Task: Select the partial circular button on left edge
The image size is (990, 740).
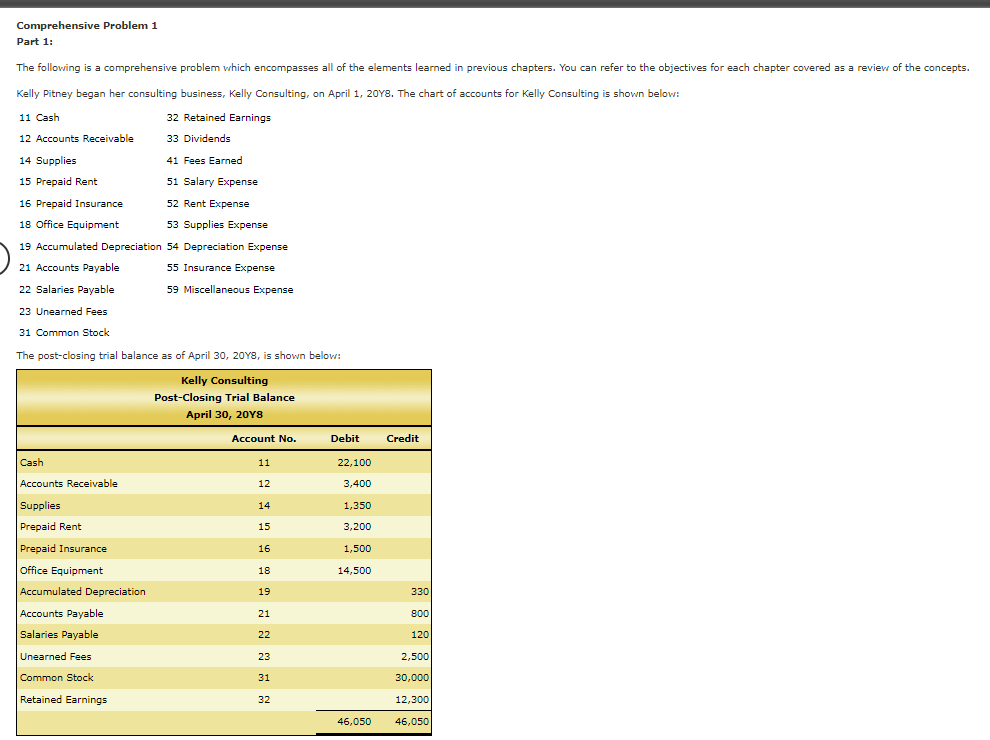Action: click(x=2, y=258)
